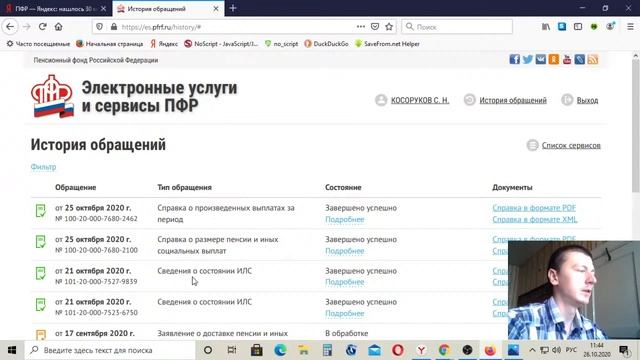Open user profile КОСОРУКОВ С. Н.
Screen dimensions: 640x360
[x=420, y=100]
